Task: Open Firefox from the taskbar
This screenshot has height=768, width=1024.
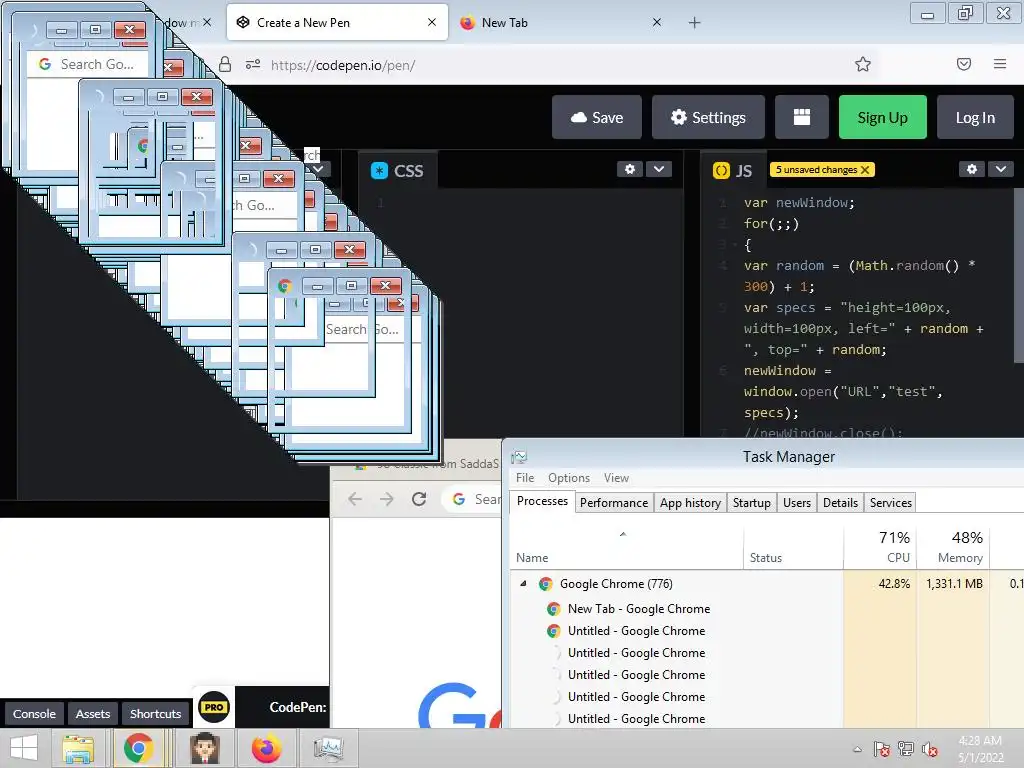Action: click(x=266, y=748)
